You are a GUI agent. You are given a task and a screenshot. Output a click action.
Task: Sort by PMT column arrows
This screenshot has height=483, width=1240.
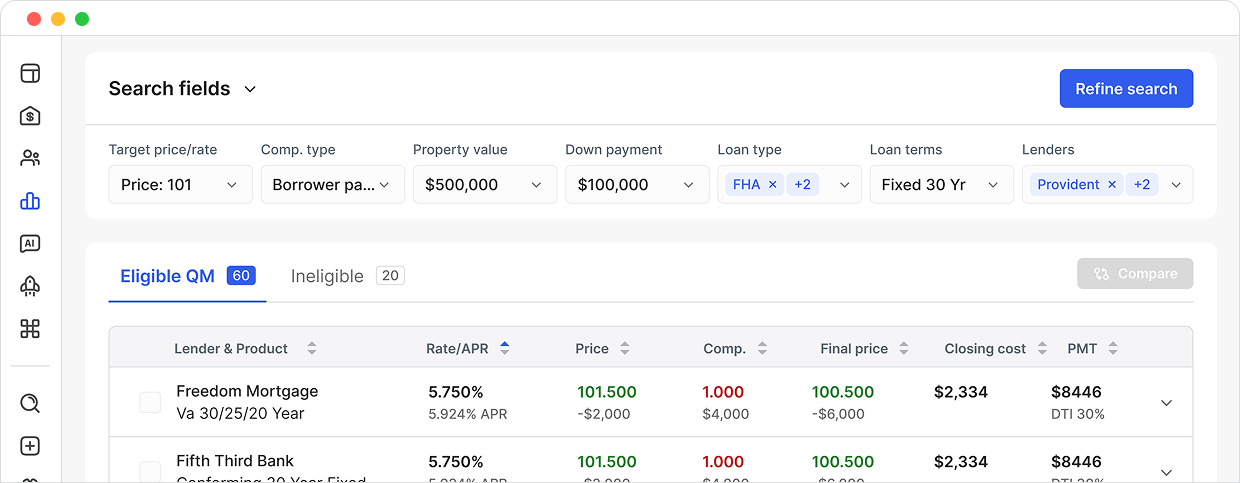click(1113, 349)
